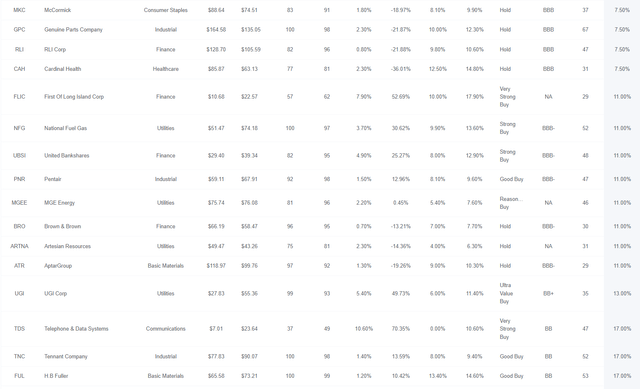Select the Genuine Parts Company name
Viewport: 640px width, 389px height.
point(73,30)
